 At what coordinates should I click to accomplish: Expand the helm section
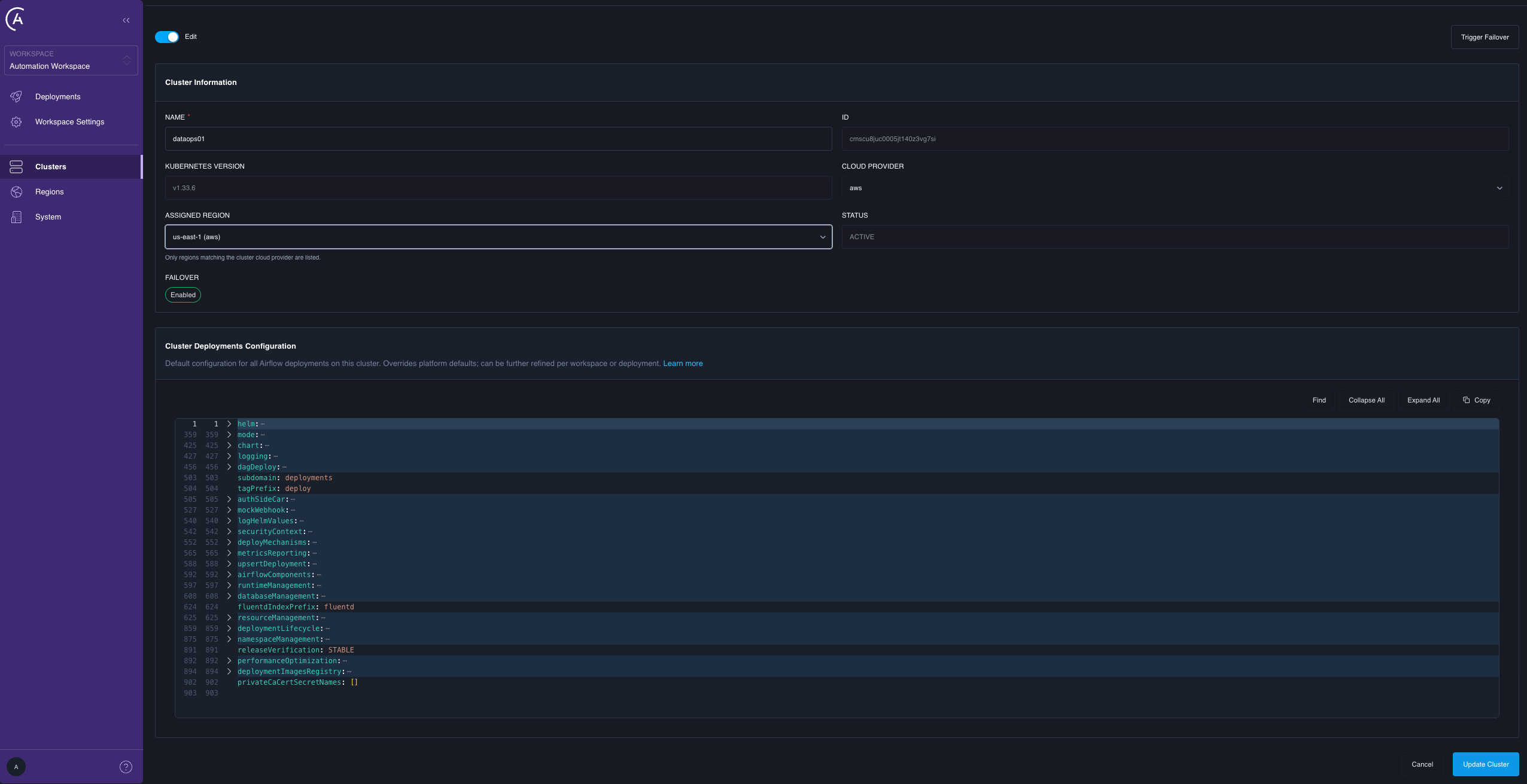pos(229,424)
